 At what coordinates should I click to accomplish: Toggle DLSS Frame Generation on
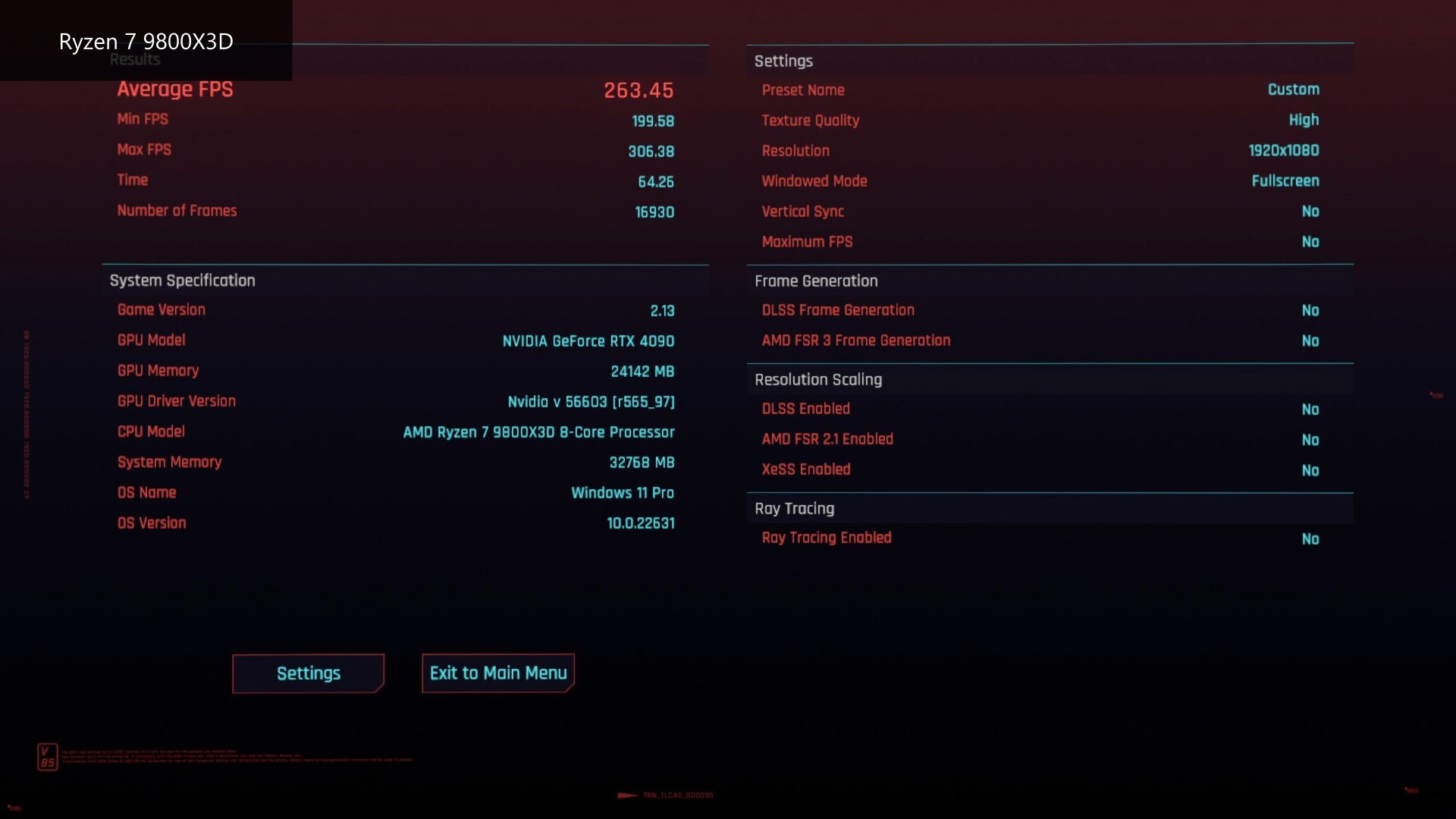[1310, 310]
